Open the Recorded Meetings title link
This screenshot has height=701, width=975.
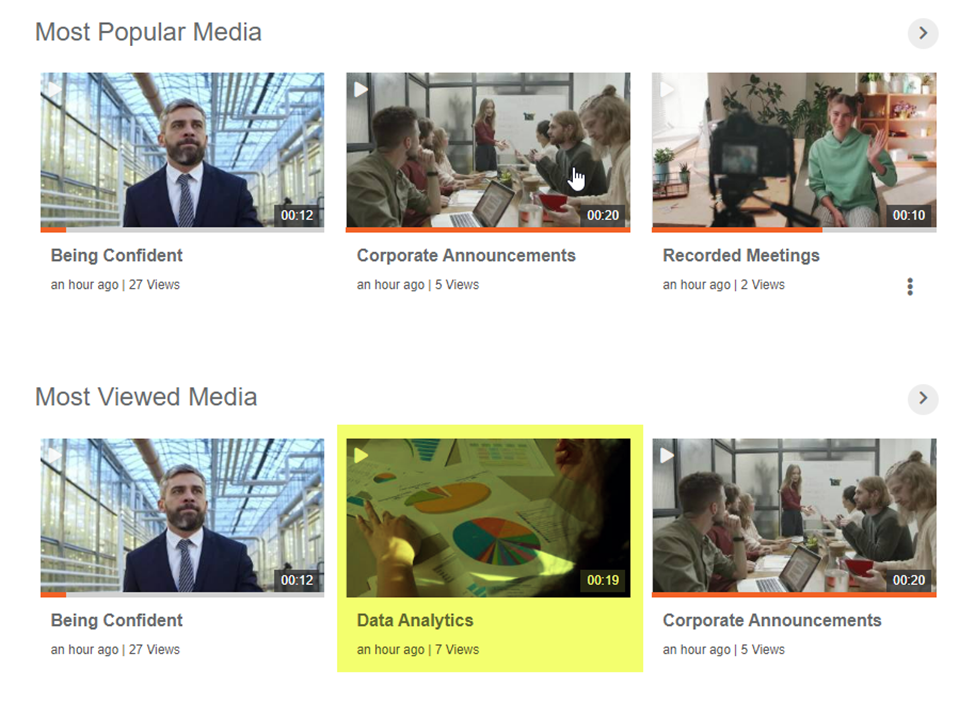click(x=741, y=256)
